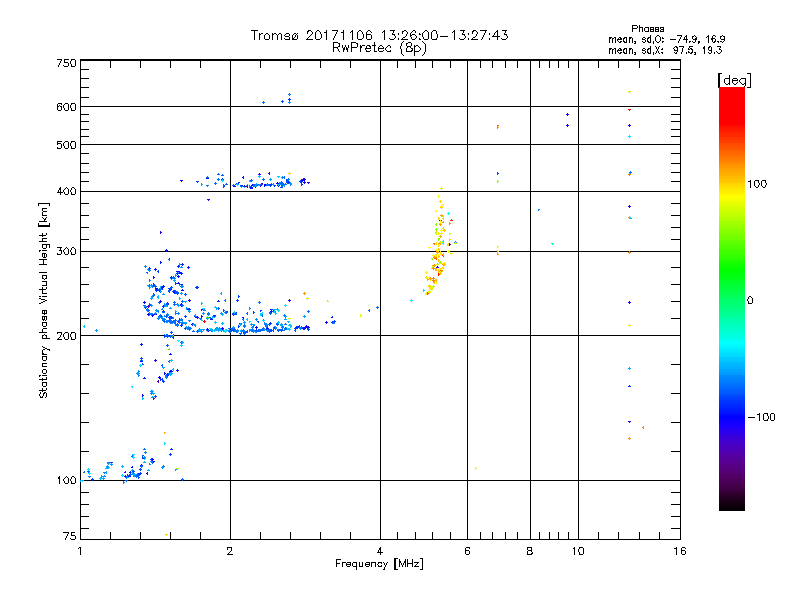
Task: Click the height axis label "500"
Action: pos(66,145)
